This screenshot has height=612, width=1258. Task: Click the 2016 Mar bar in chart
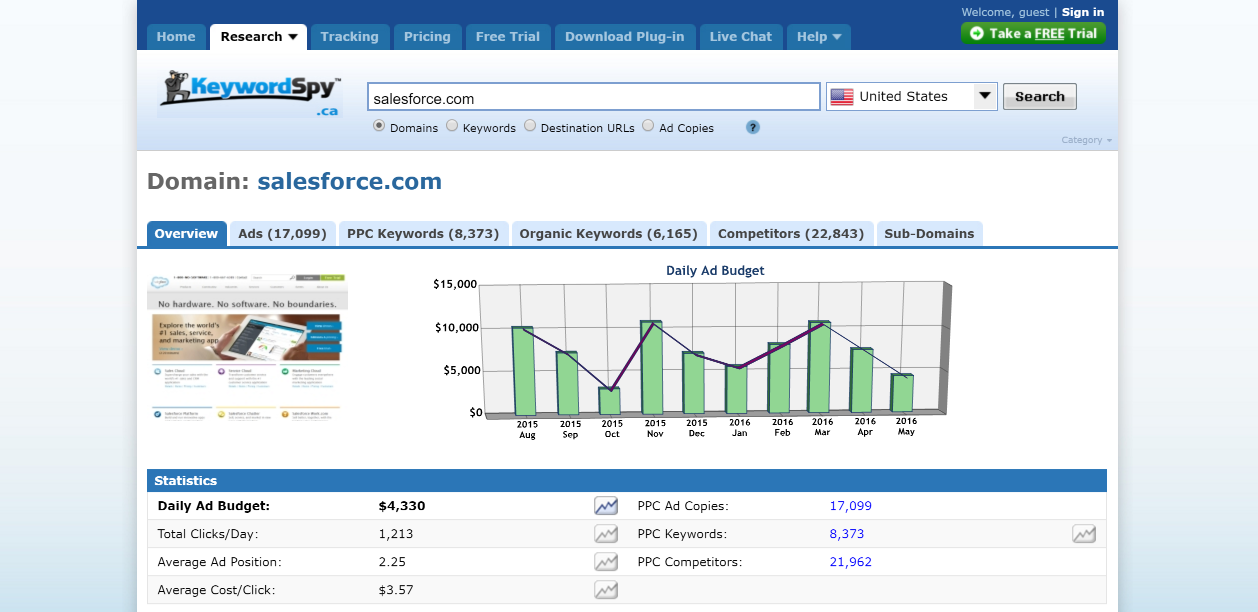(819, 367)
